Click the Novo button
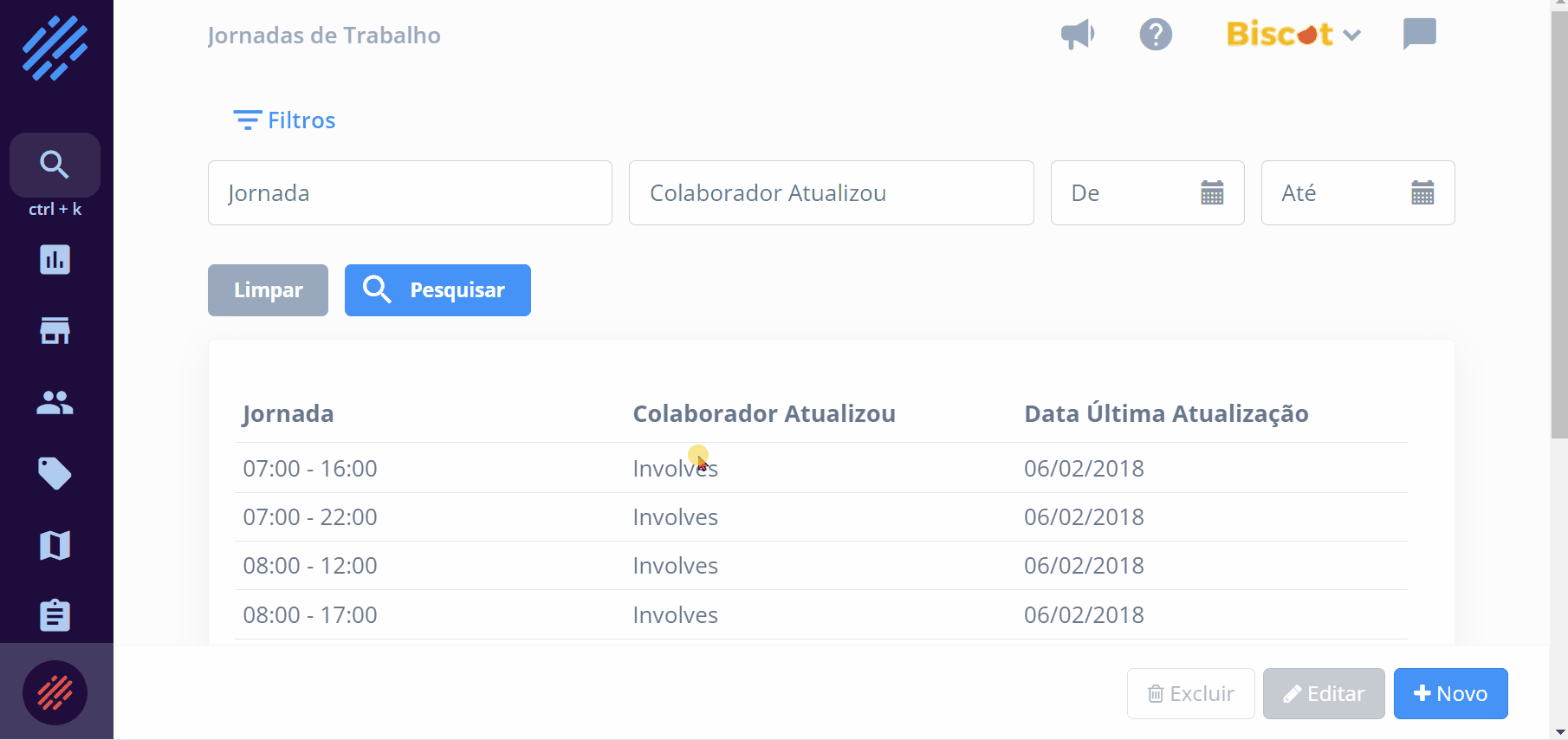This screenshot has height=740, width=1568. (x=1450, y=693)
